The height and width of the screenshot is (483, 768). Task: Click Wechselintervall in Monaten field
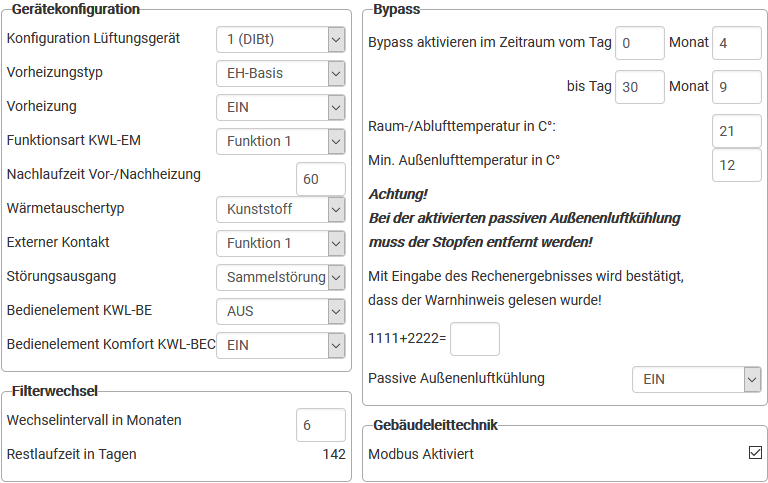[321, 424]
